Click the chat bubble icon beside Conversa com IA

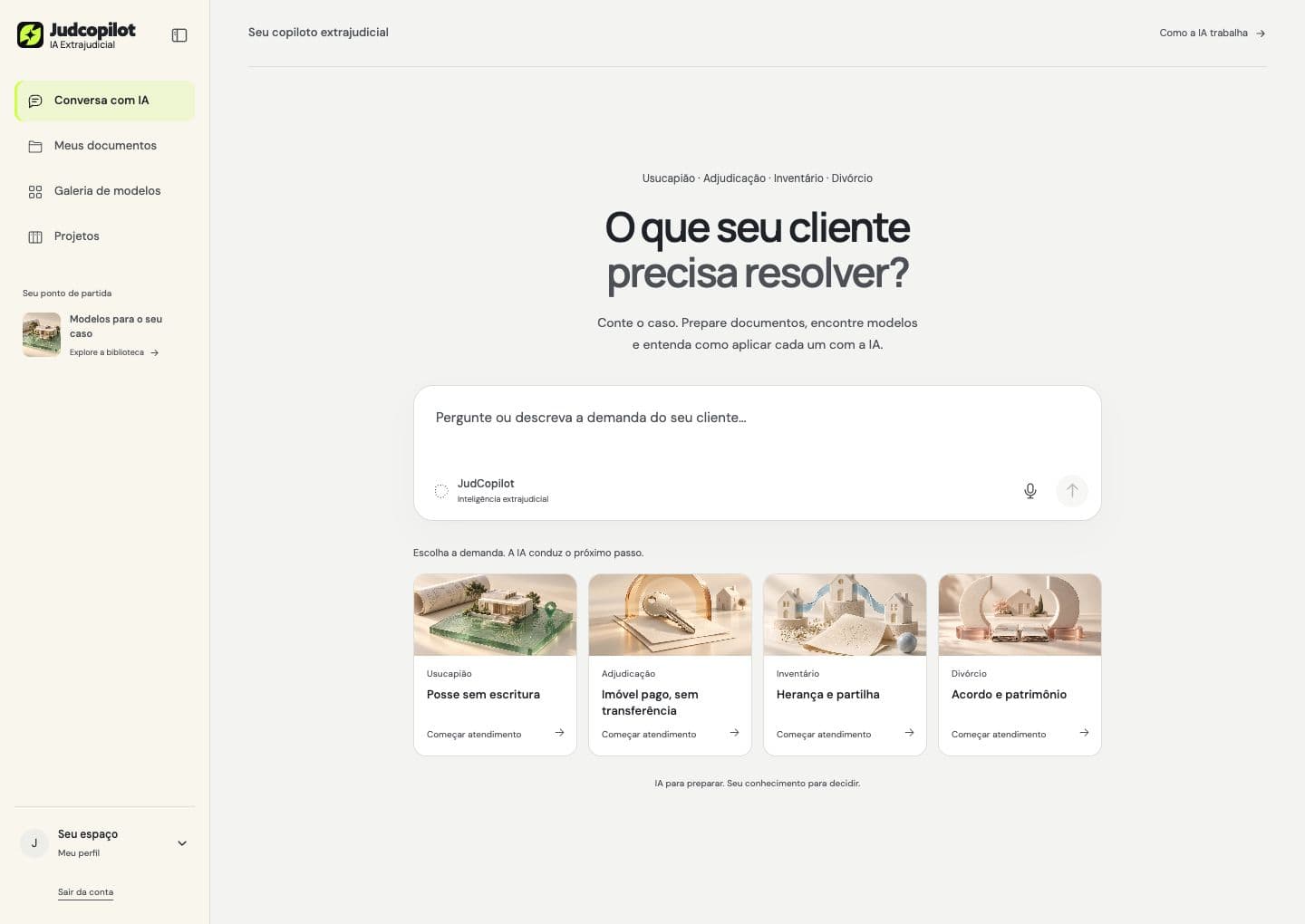pos(35,101)
